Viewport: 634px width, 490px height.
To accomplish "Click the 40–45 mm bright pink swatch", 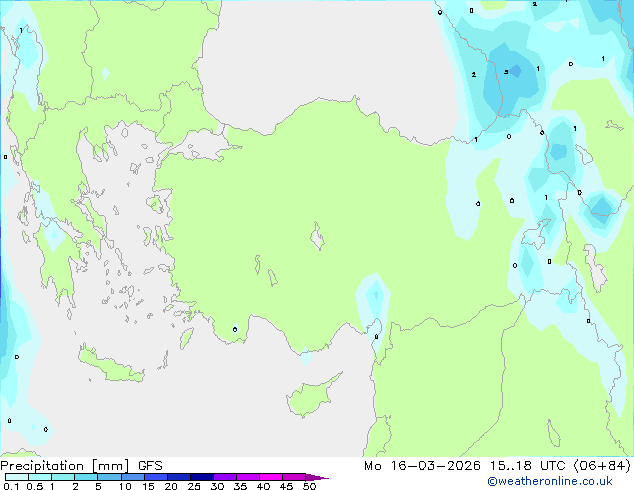I will click(271, 477).
